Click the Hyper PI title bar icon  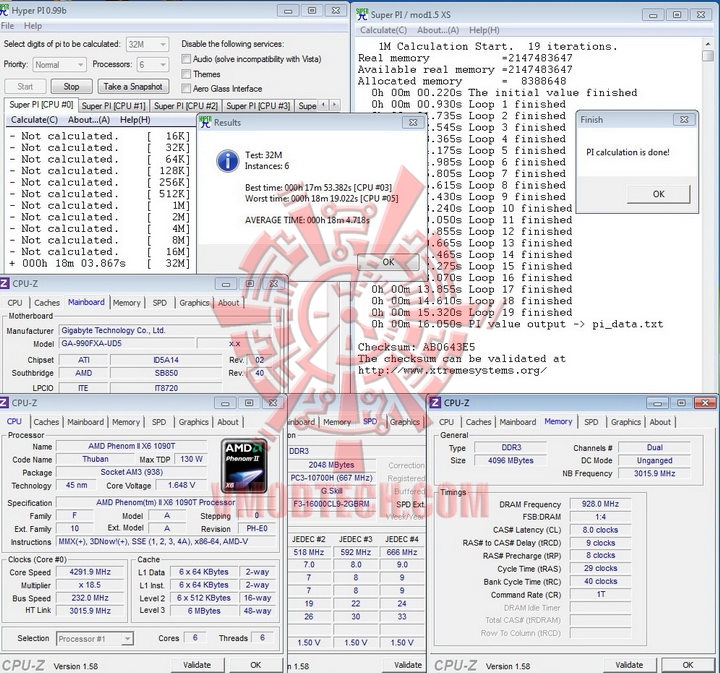tap(4, 10)
